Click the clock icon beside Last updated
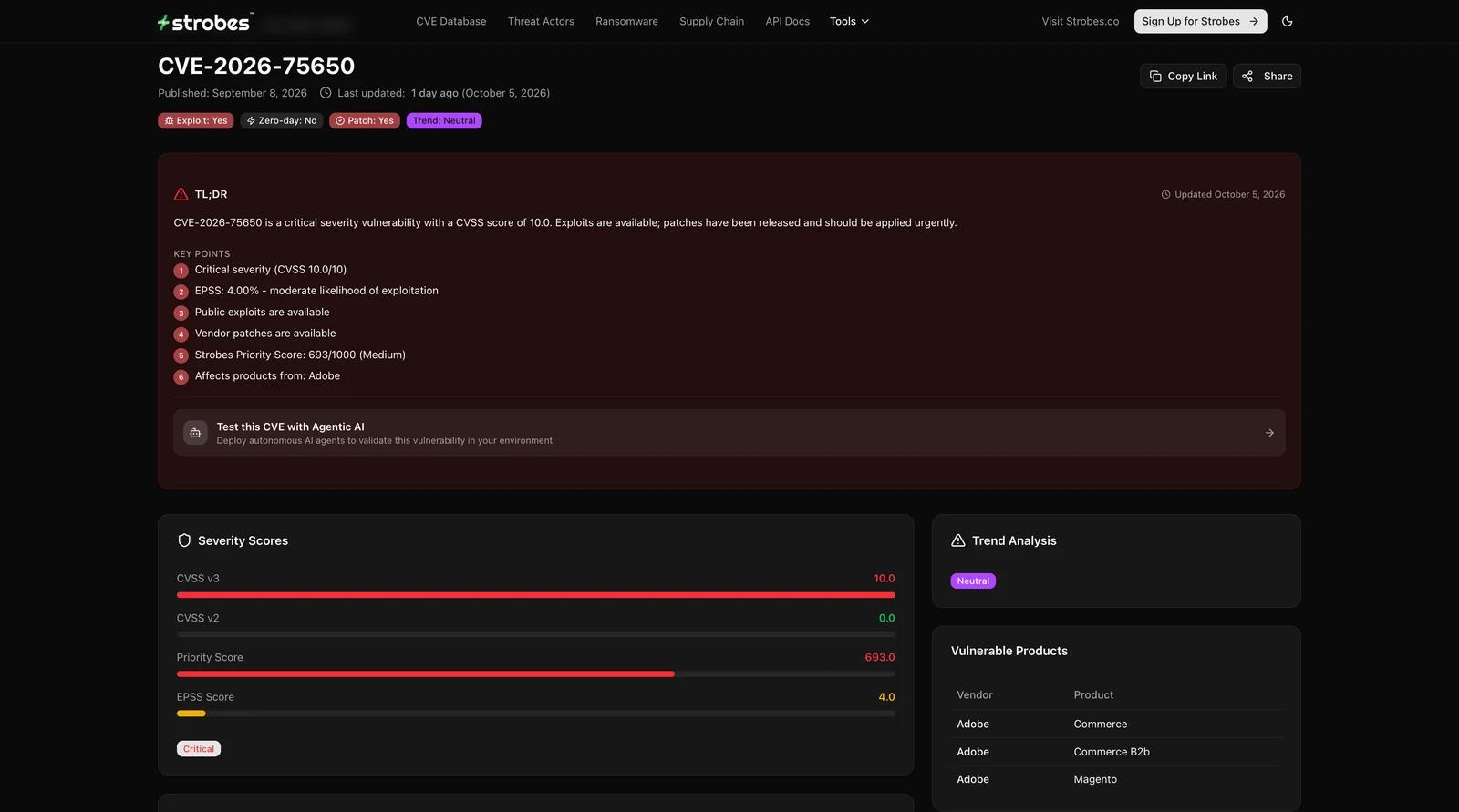This screenshot has height=812, width=1459. click(x=326, y=93)
